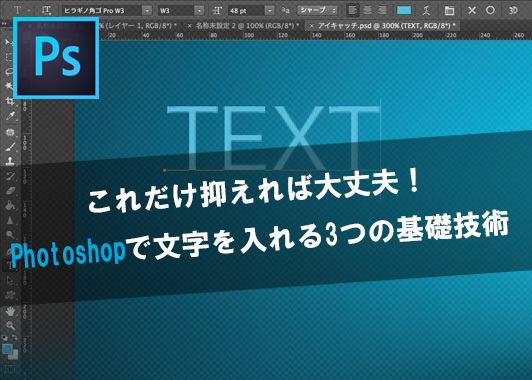This screenshot has width=532, height=380.
Task: Select the Magic Wand tool
Action: tap(10, 86)
